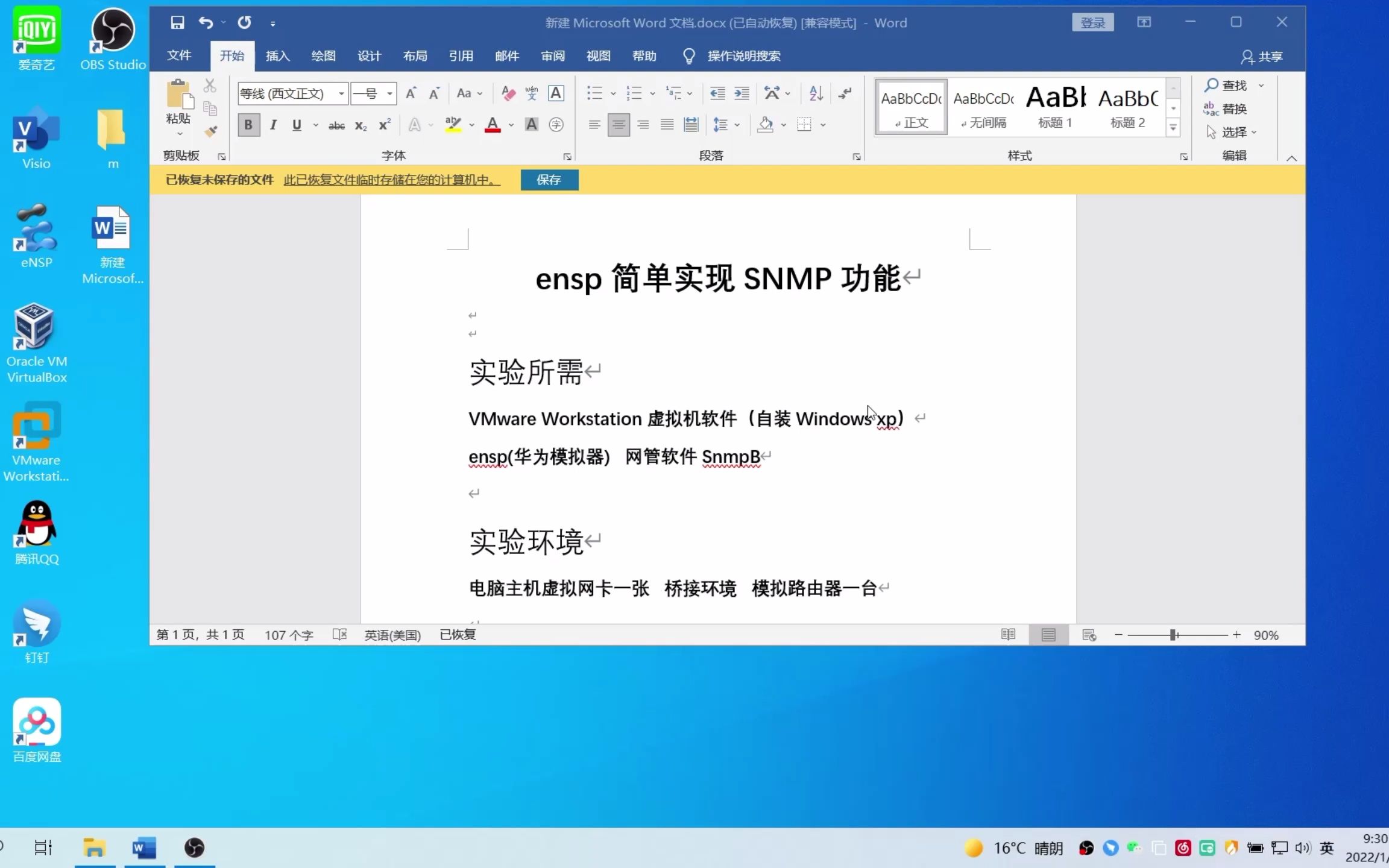Screen dimensions: 1389x868
Task: Open the 开始 ribbon tab
Action: pos(232,55)
